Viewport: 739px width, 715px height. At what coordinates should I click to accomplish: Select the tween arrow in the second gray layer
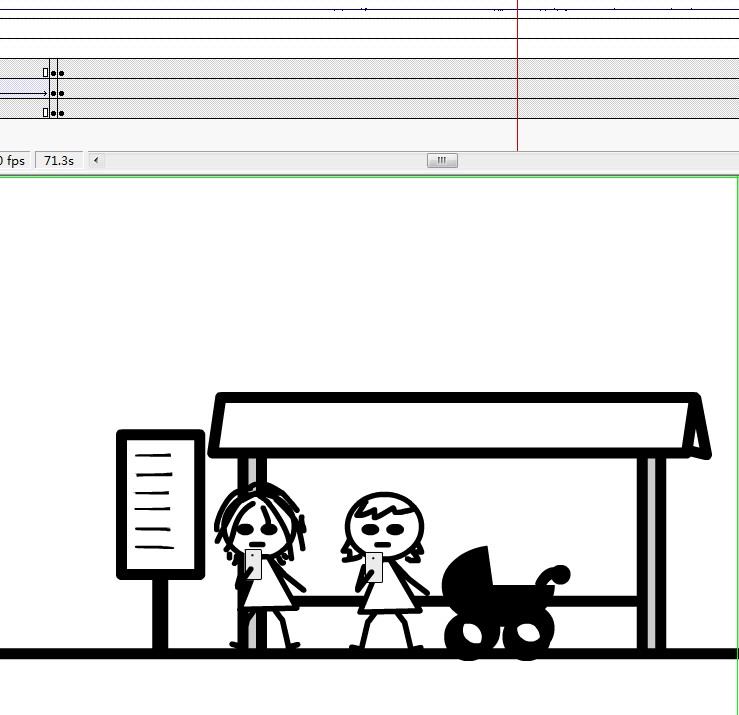click(x=24, y=93)
